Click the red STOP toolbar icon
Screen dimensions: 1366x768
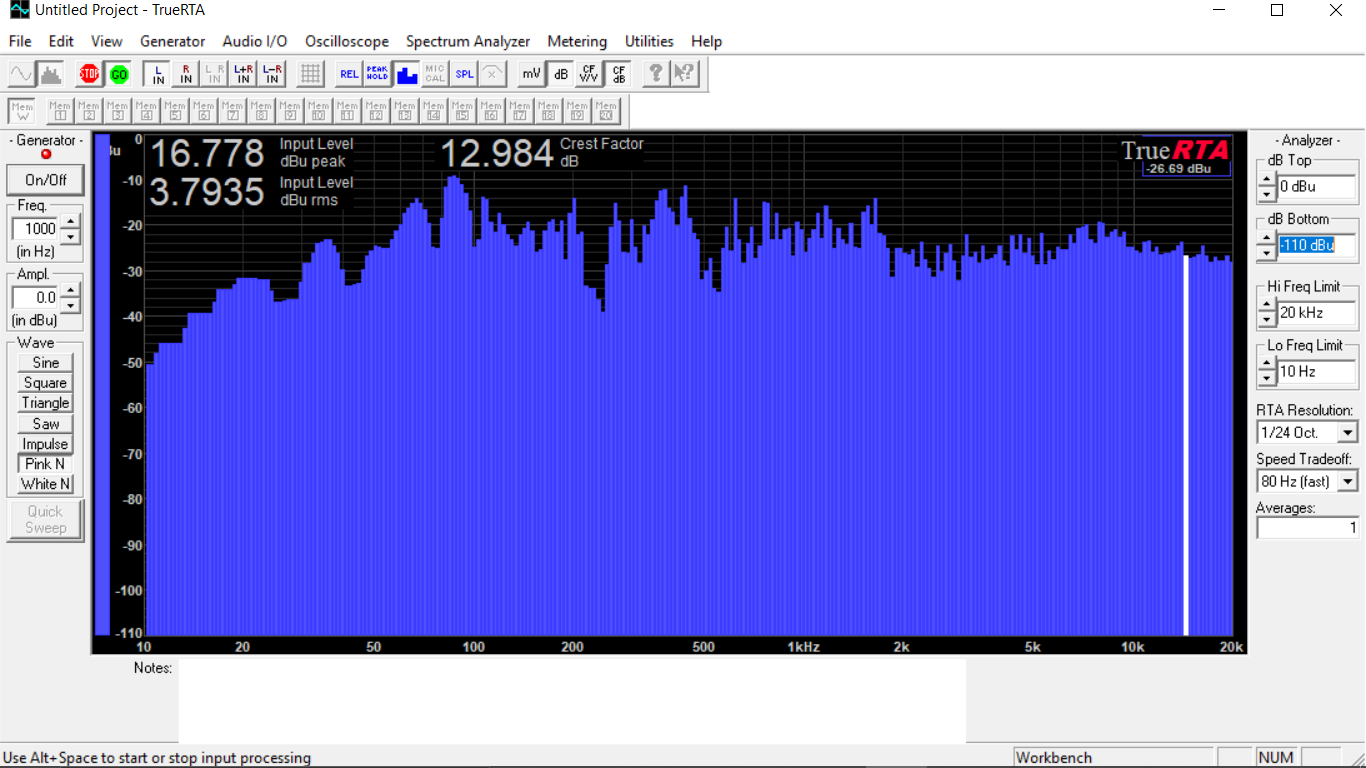click(89, 74)
